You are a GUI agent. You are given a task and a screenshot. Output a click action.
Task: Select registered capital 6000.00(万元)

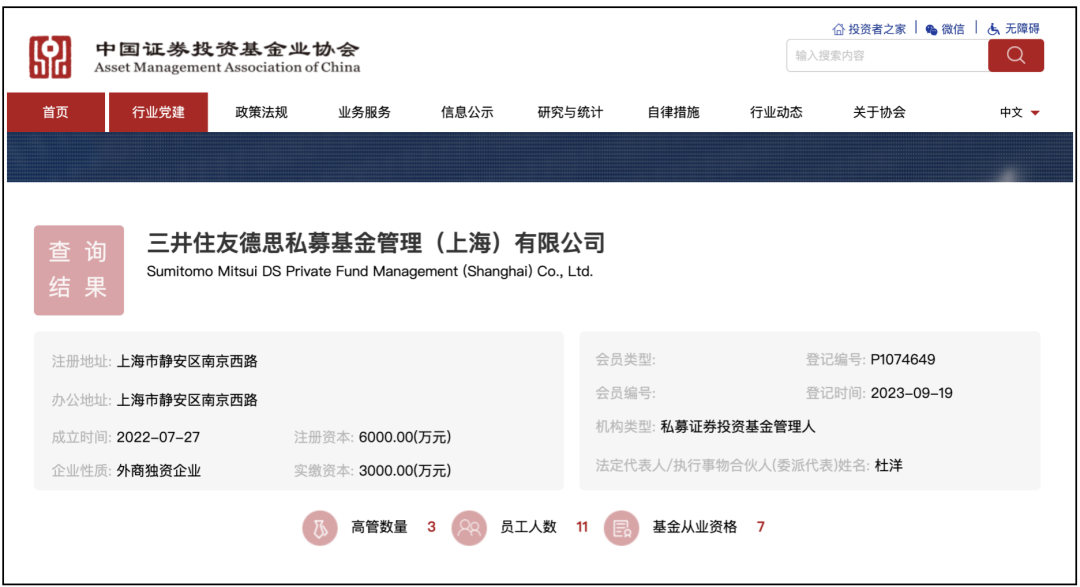[x=405, y=437]
